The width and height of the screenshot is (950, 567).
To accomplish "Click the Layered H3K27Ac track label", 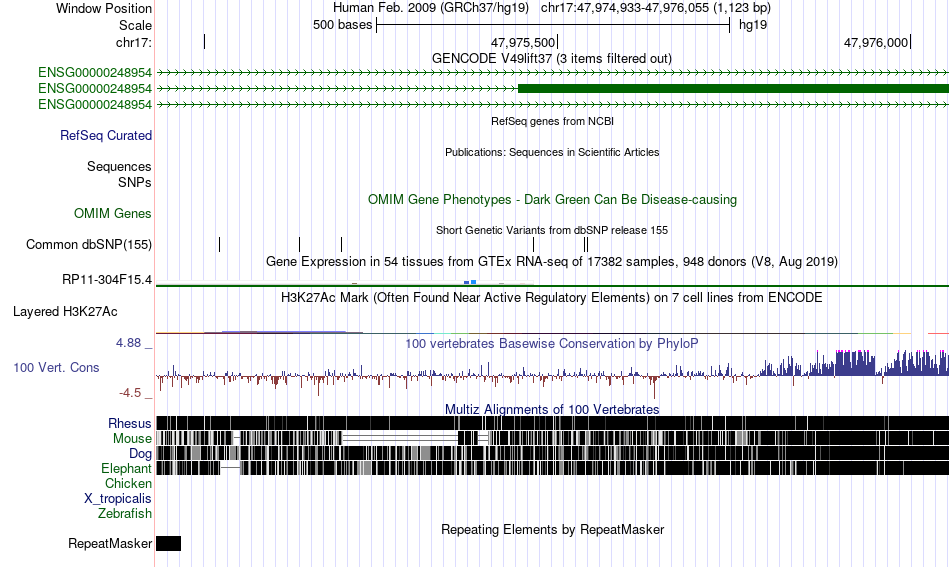I will (65, 312).
